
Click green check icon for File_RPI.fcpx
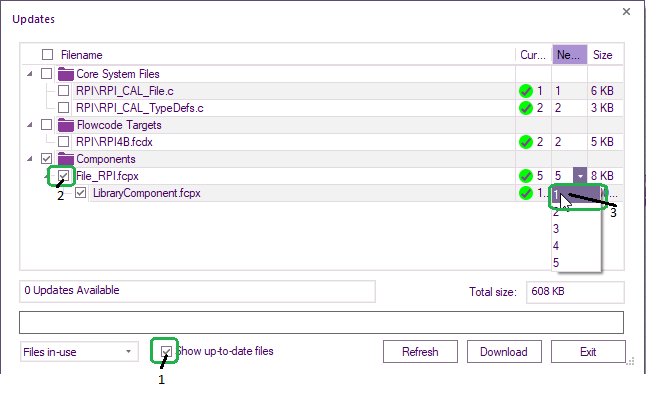pyautogui.click(x=526, y=176)
